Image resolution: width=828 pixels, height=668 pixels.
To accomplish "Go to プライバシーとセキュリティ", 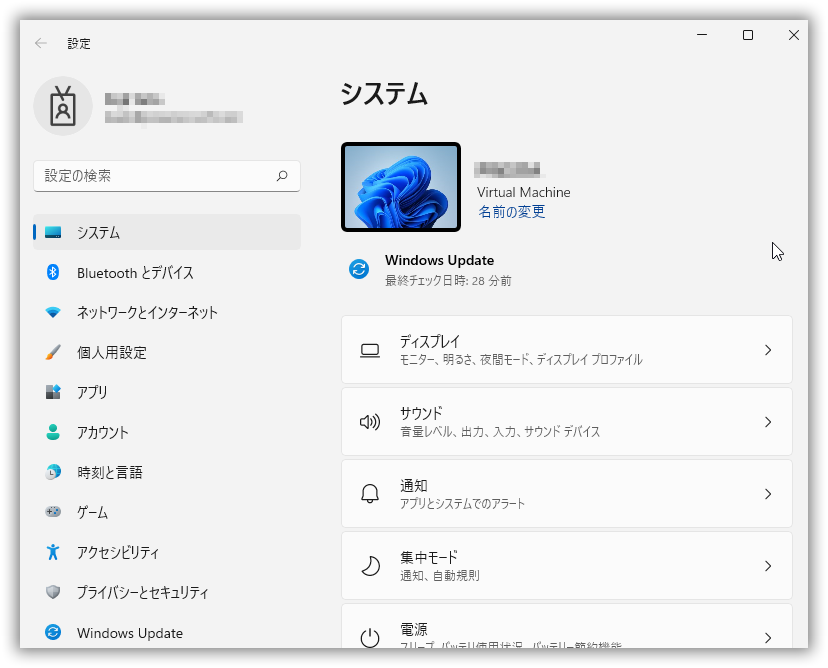I will [x=167, y=592].
